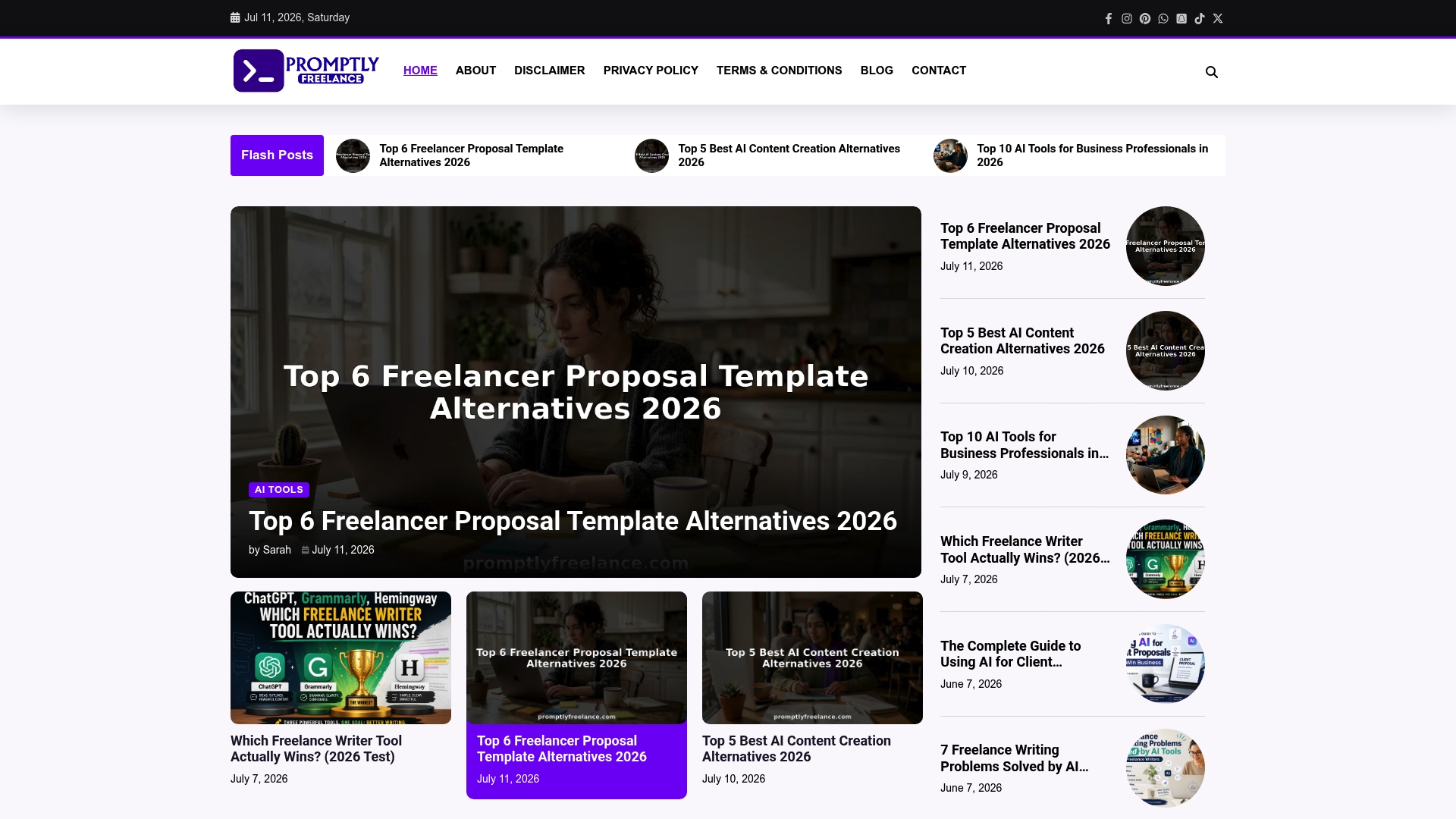The height and width of the screenshot is (819, 1456).
Task: Click the AI TOOLS category badge
Action: point(279,490)
